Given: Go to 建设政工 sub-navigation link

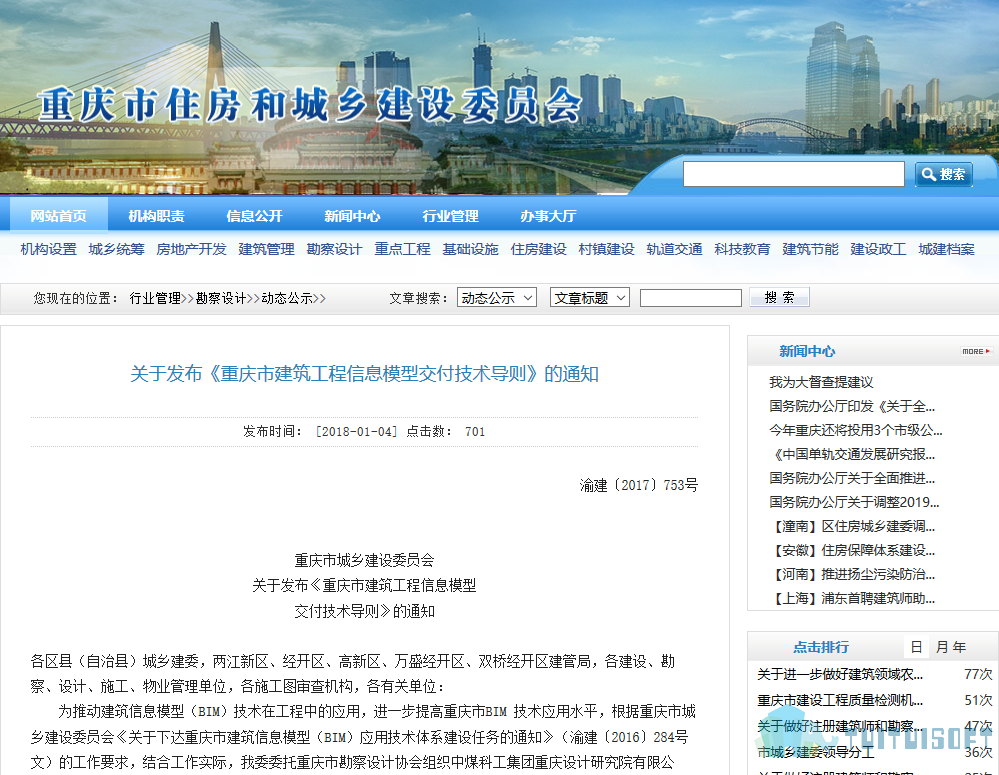Looking at the screenshot, I should click(878, 249).
